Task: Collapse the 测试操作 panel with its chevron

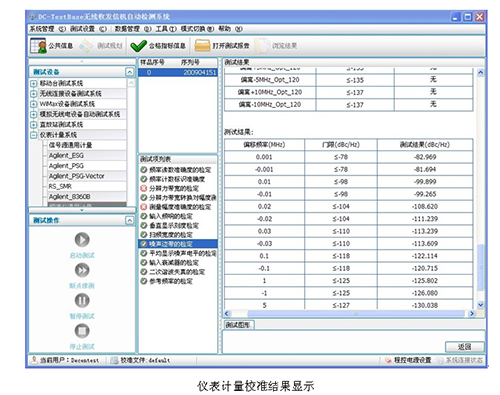Action: 130,220
